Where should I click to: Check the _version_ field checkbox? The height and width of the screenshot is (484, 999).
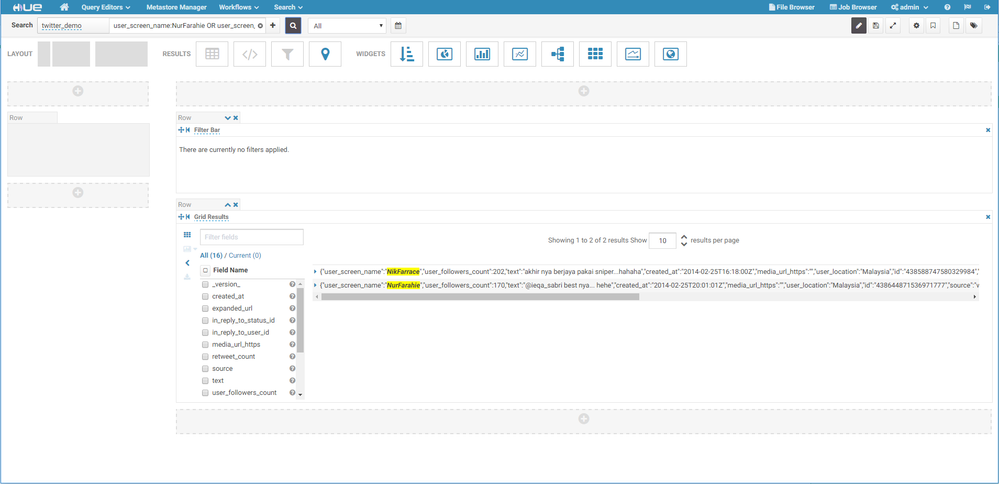(205, 285)
